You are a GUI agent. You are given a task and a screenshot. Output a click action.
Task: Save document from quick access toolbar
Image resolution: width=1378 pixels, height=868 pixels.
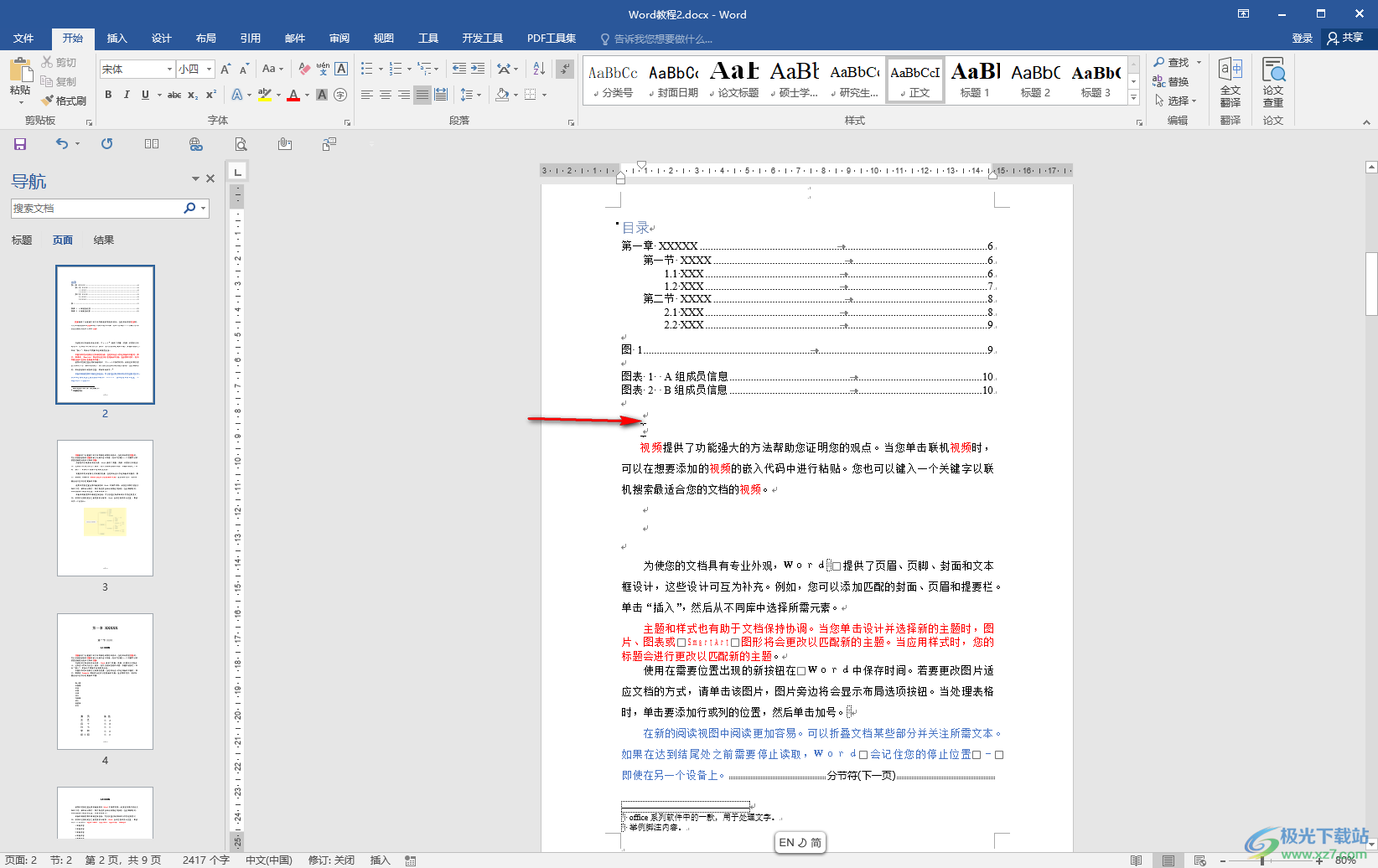point(20,144)
